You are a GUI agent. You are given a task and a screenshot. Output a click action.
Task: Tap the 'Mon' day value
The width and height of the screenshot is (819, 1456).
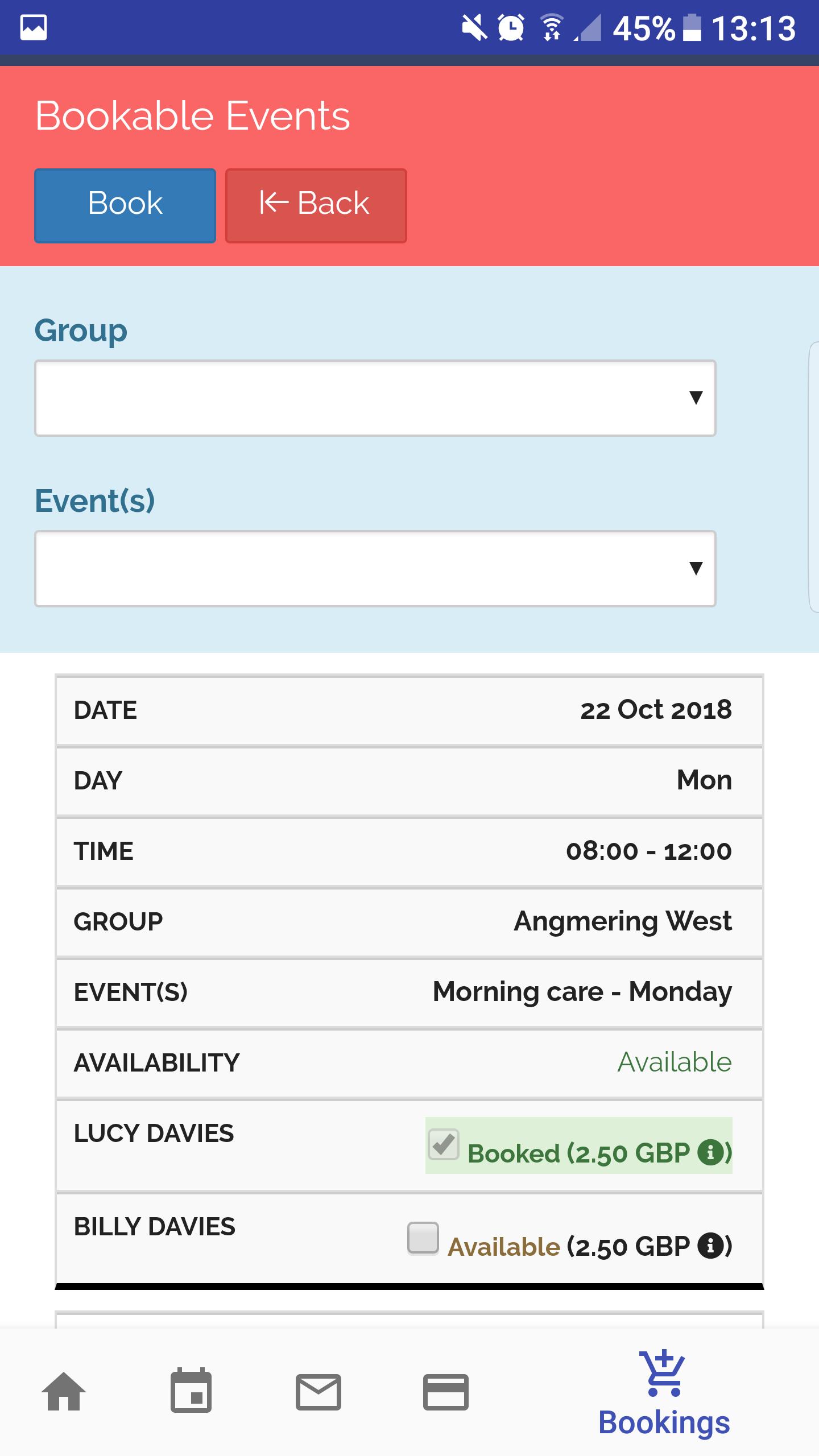tap(704, 780)
